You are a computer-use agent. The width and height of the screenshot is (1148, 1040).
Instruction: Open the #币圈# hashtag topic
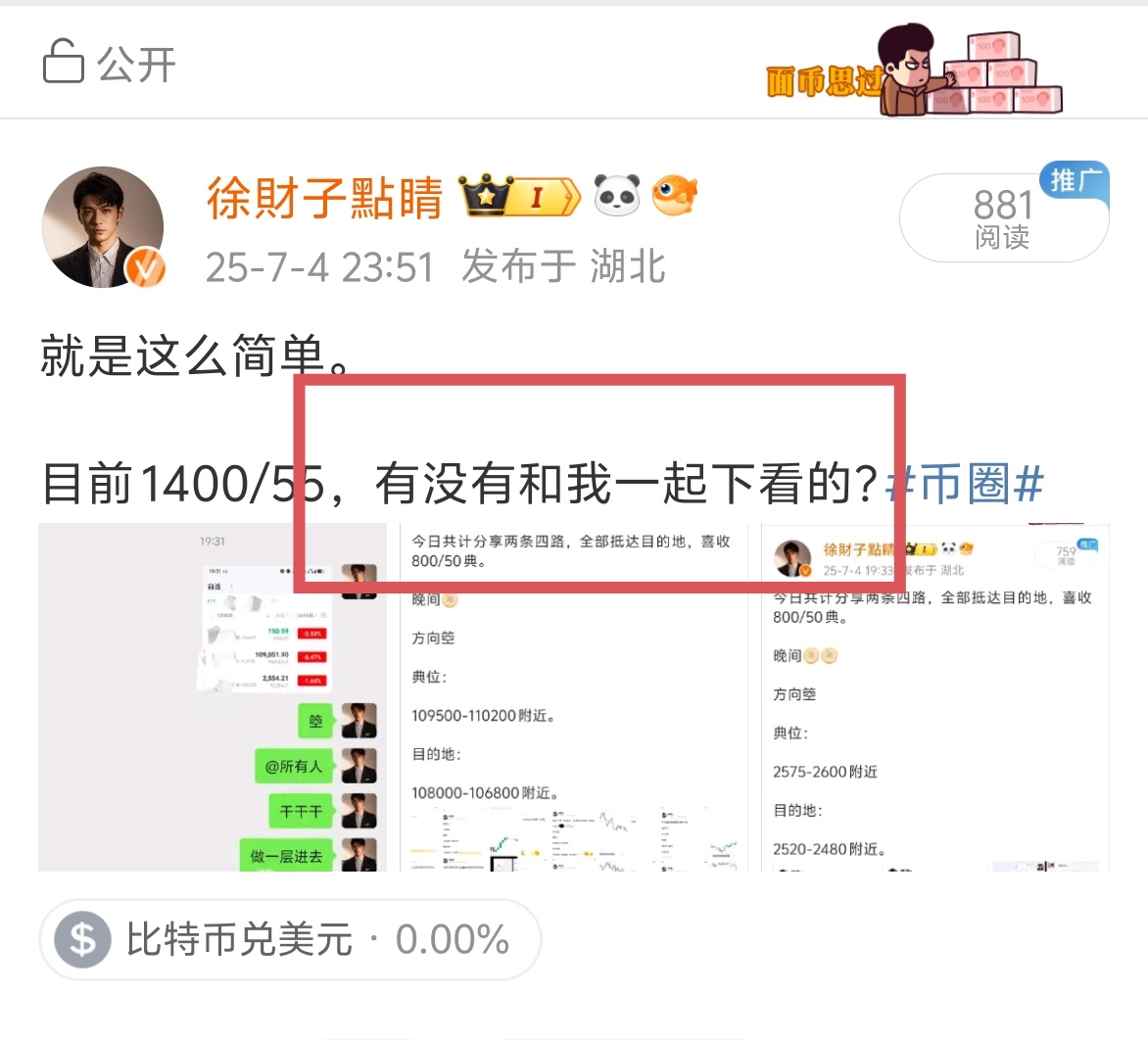[964, 483]
